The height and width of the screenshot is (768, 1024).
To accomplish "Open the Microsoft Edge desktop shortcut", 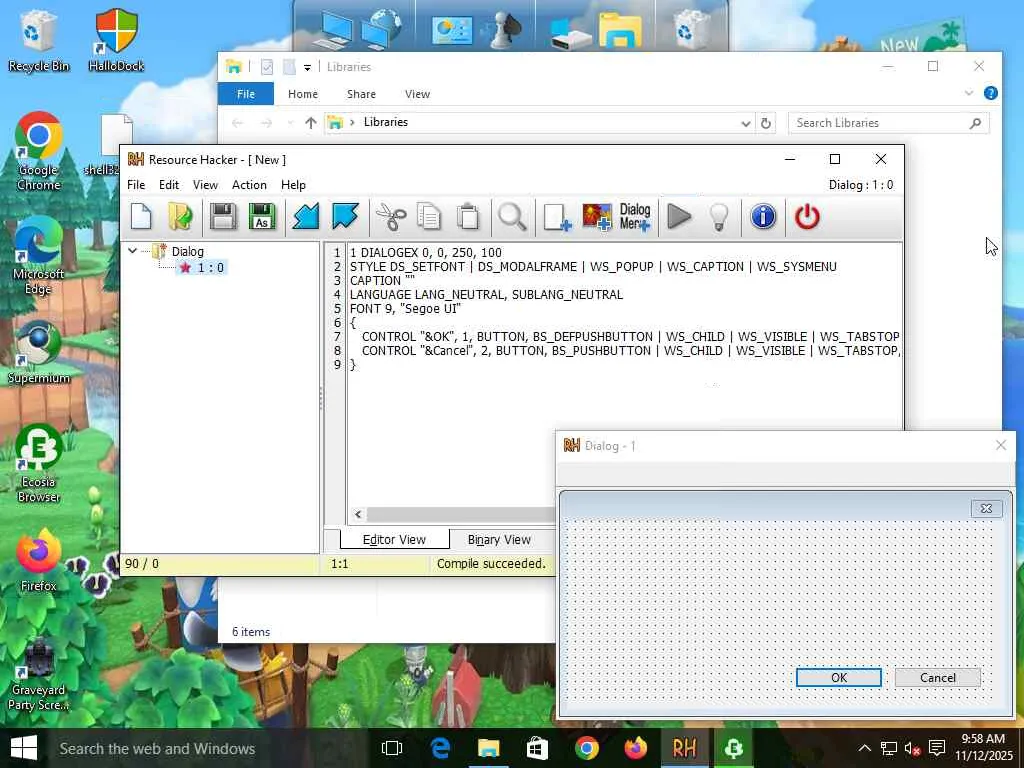I will [x=39, y=256].
